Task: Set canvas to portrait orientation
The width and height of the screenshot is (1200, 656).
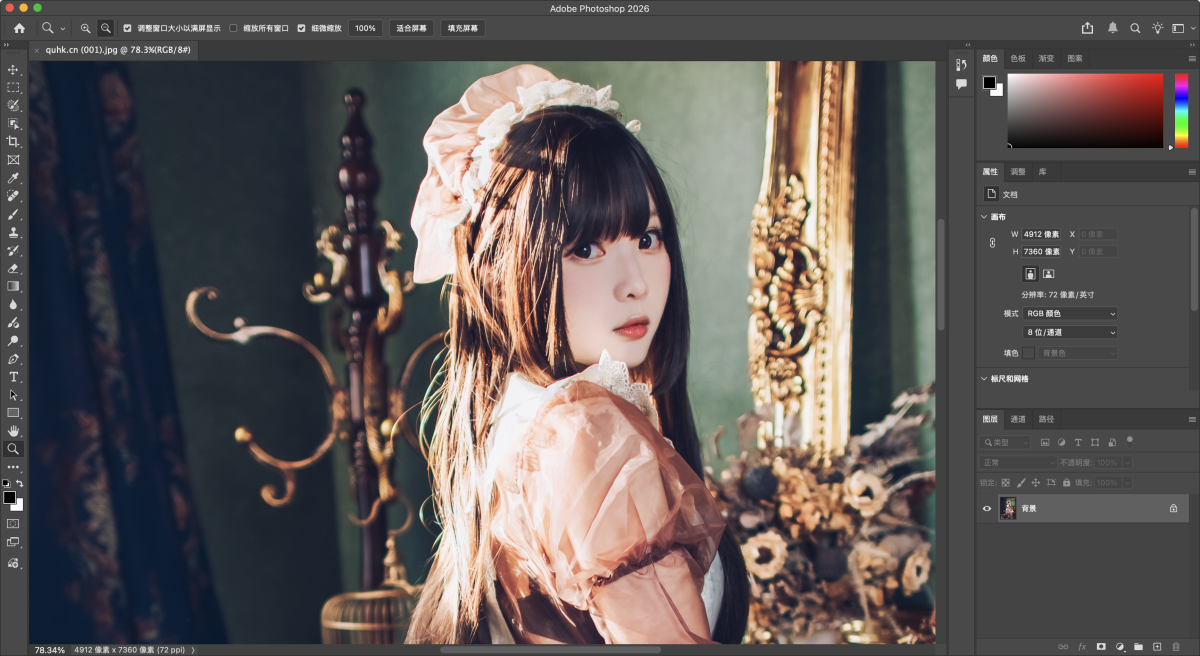Action: [x=1030, y=273]
